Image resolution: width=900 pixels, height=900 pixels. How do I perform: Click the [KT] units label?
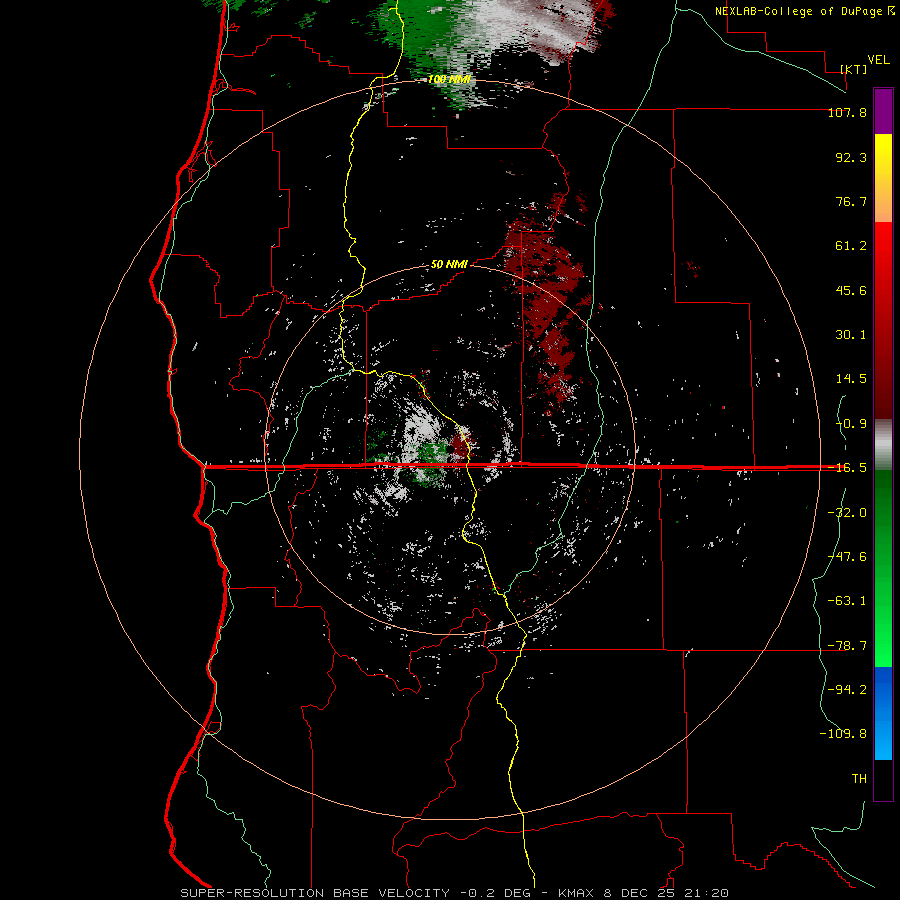point(854,69)
